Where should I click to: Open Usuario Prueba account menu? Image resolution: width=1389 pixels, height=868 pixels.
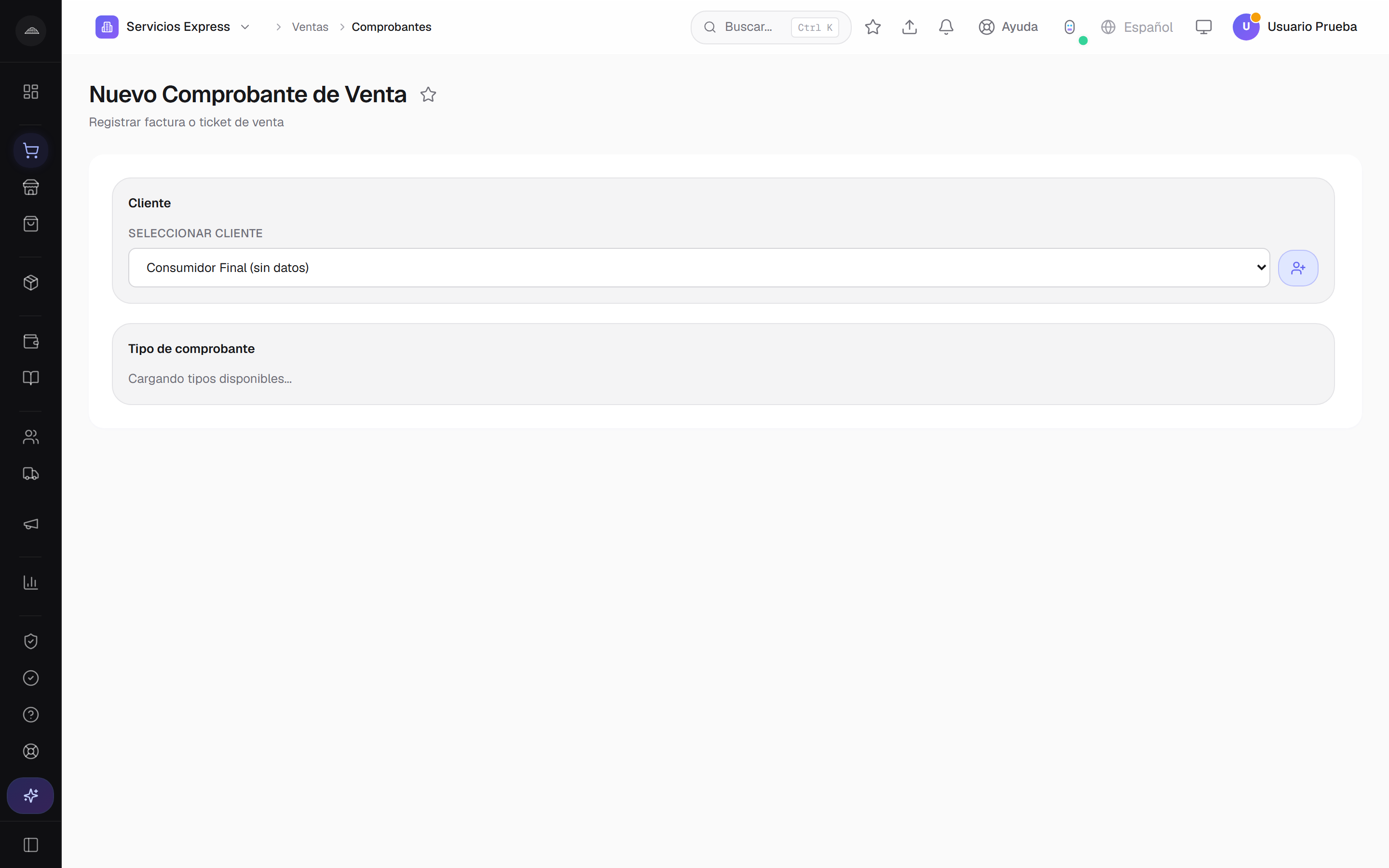pos(1295,27)
